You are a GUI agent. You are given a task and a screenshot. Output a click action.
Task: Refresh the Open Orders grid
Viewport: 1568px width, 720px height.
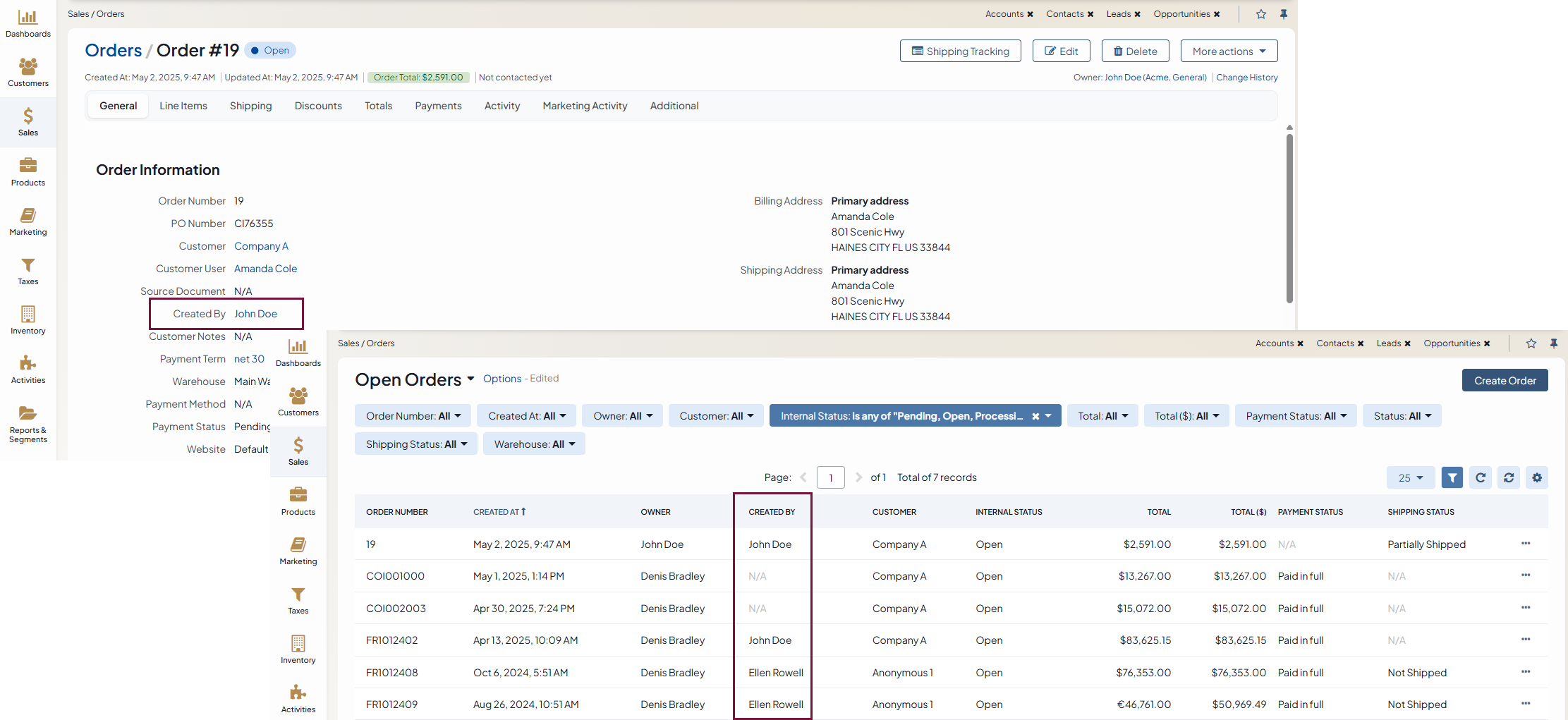coord(1481,477)
